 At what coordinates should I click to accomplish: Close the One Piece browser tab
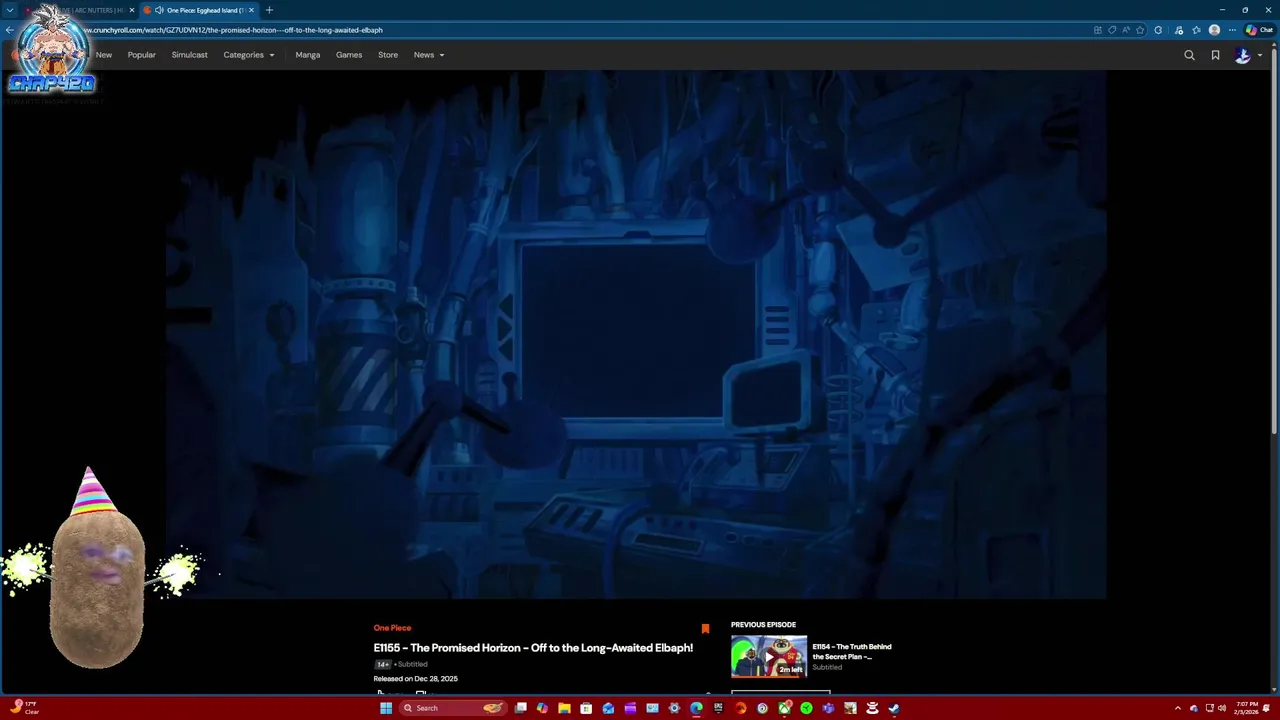252,10
